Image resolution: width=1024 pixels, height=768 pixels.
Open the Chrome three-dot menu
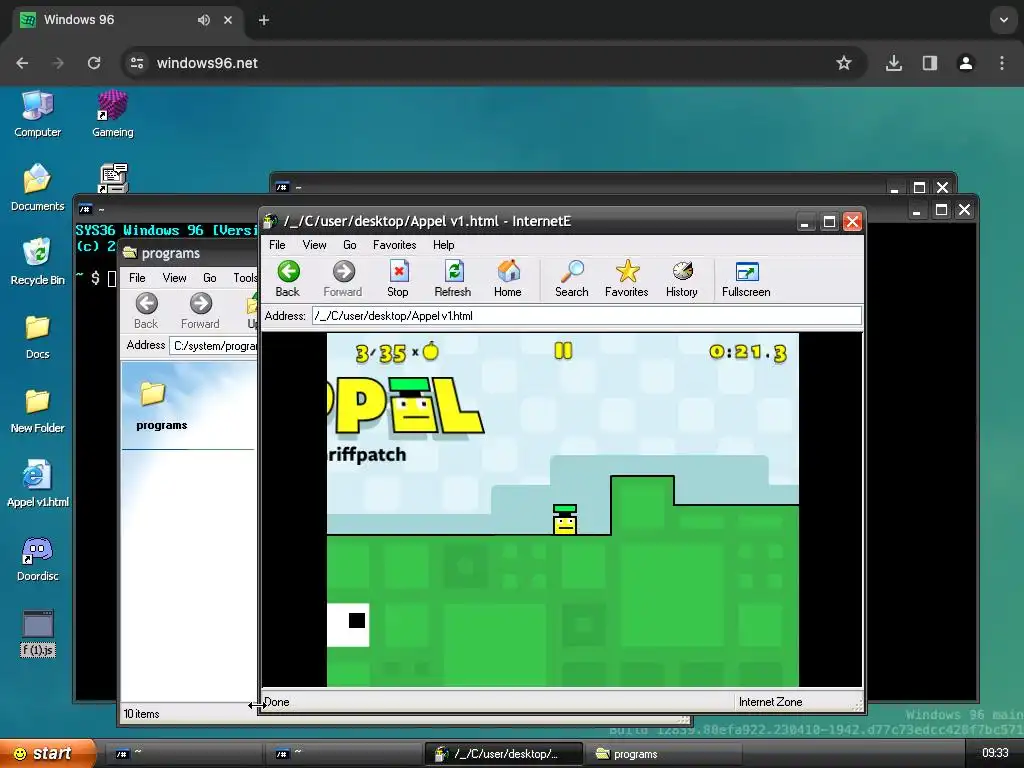[1002, 63]
